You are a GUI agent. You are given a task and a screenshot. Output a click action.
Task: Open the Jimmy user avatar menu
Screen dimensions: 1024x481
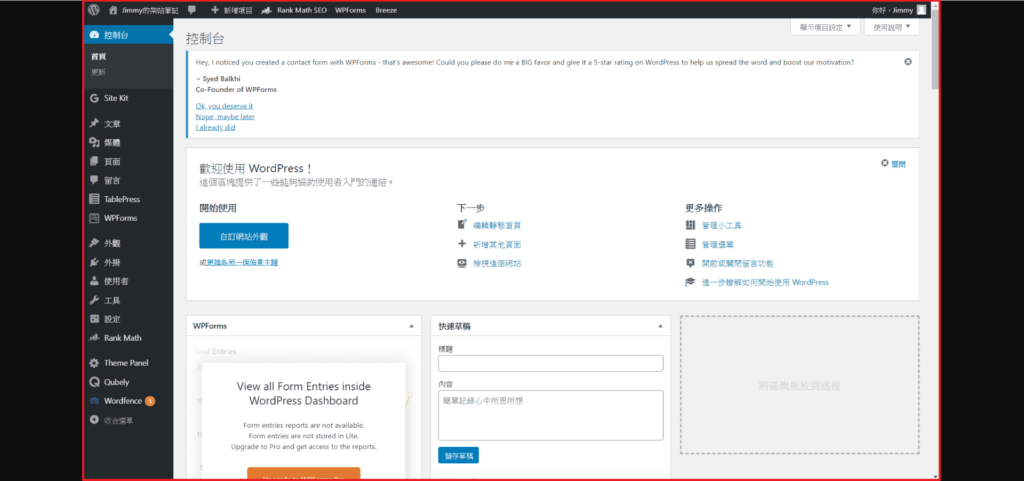coord(921,10)
